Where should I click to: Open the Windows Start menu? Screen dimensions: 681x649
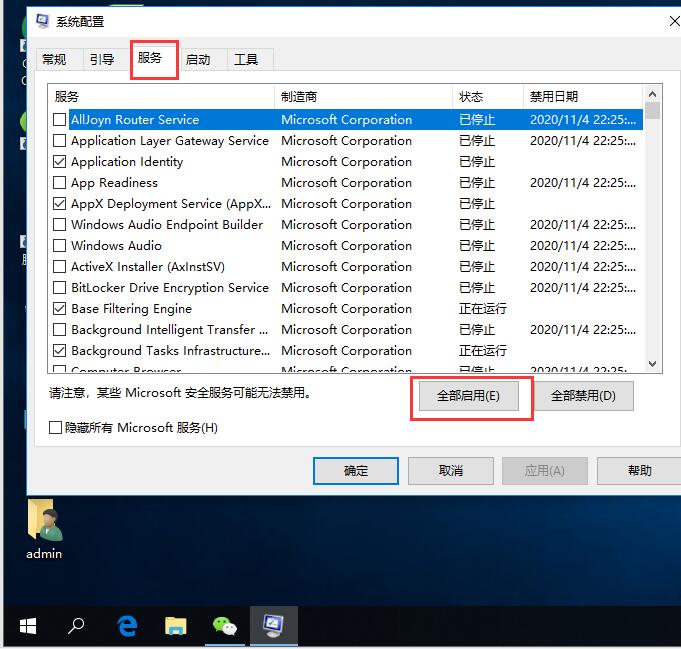pyautogui.click(x=28, y=626)
